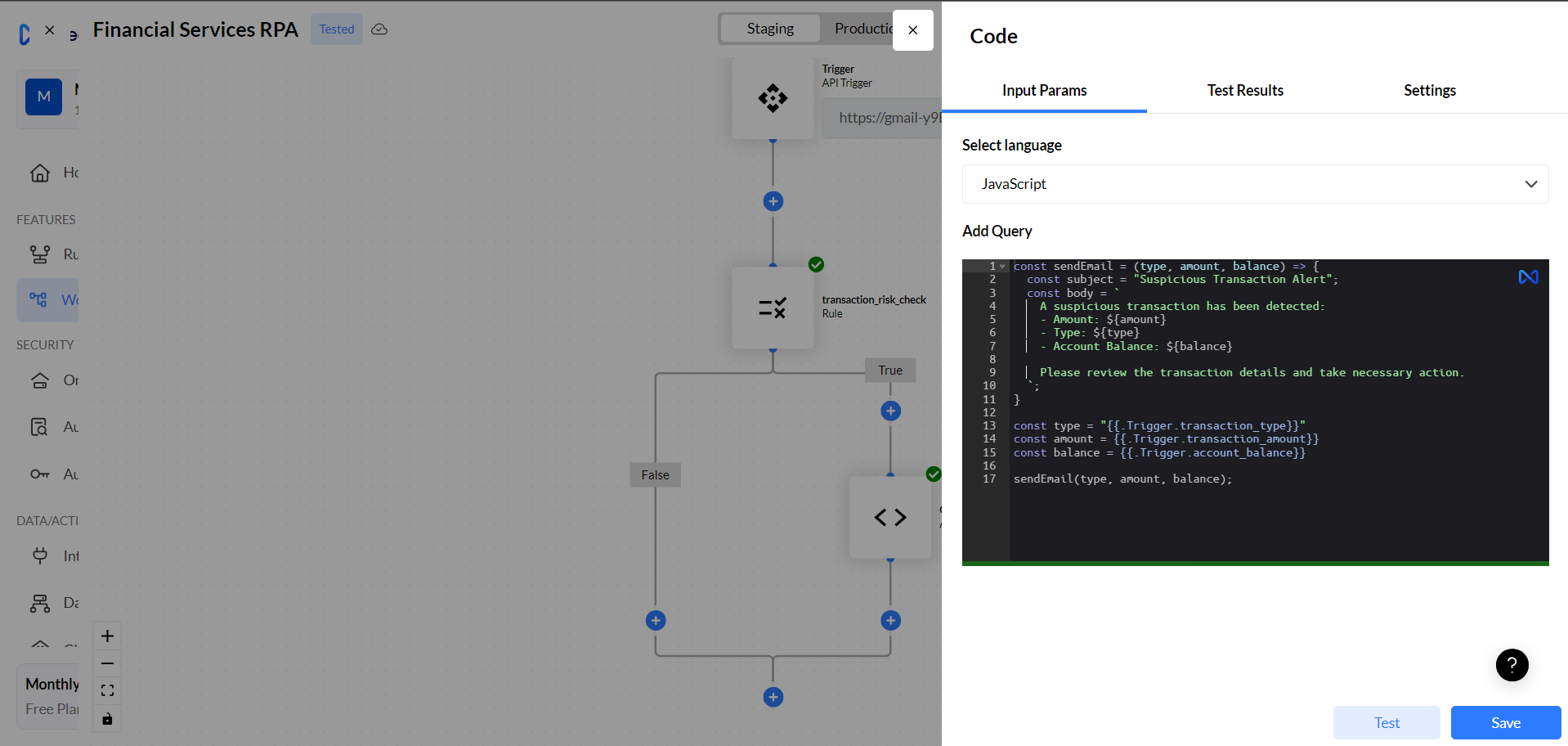Switch to Staging environment tab
The width and height of the screenshot is (1568, 746).
point(770,29)
